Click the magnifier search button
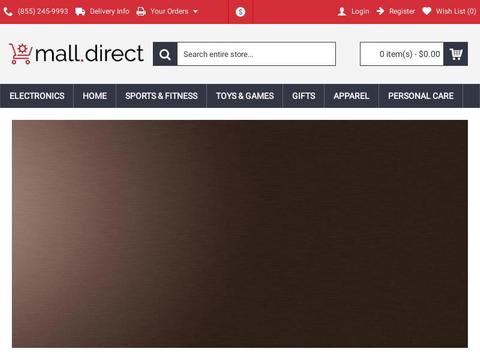 pyautogui.click(x=165, y=54)
